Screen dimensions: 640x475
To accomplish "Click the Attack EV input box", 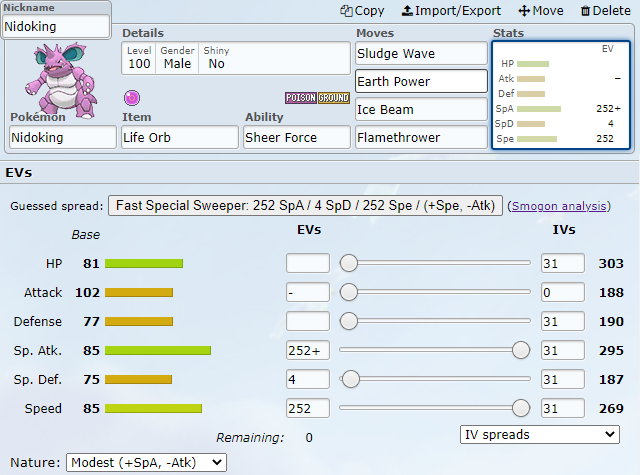I will pos(308,292).
